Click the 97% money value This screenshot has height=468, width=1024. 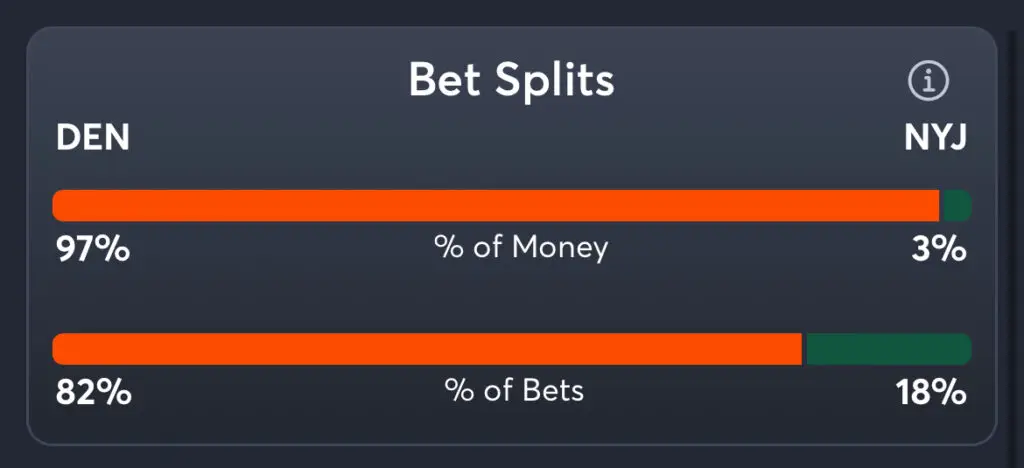(92, 248)
